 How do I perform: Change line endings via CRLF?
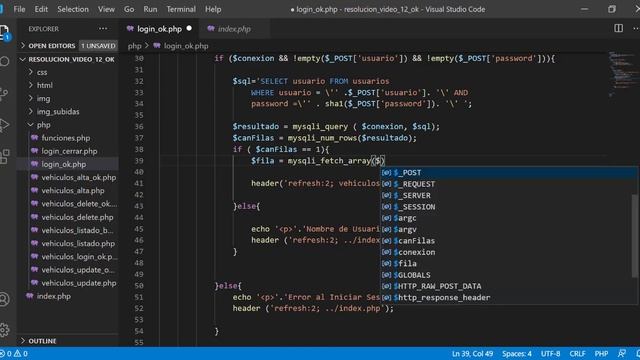point(577,353)
